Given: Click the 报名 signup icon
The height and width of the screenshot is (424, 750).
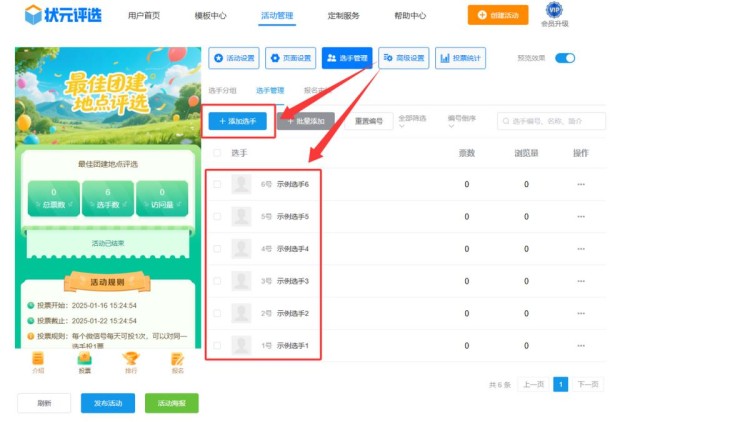Looking at the screenshot, I should pyautogui.click(x=177, y=360).
